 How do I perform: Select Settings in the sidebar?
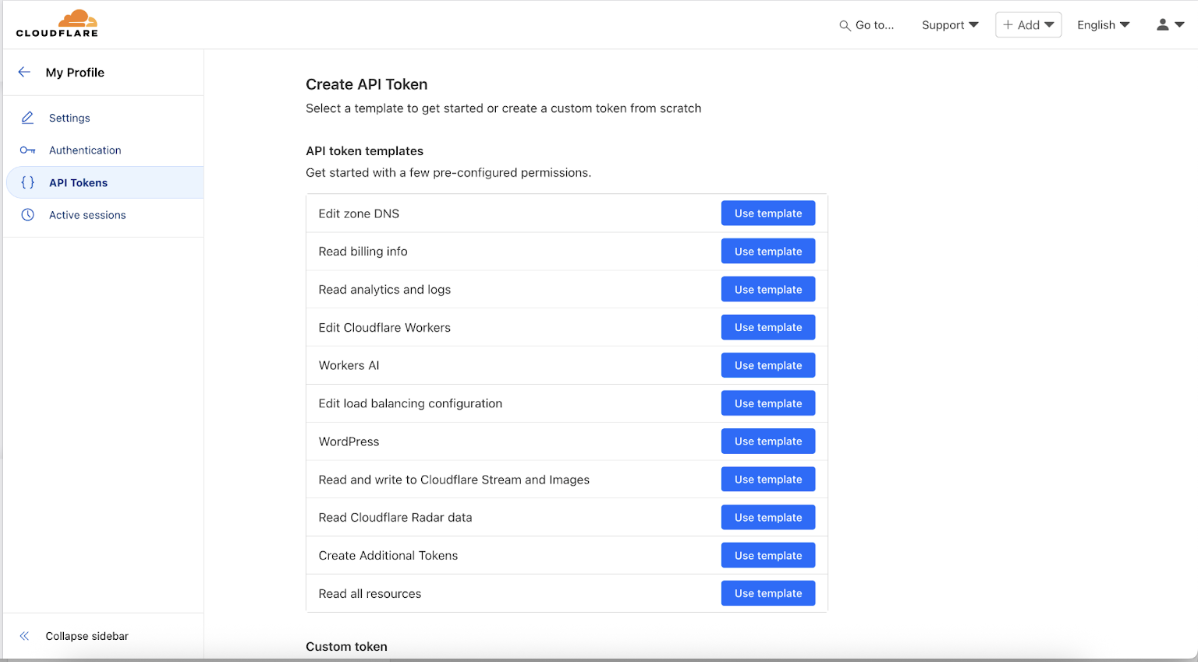pyautogui.click(x=68, y=117)
